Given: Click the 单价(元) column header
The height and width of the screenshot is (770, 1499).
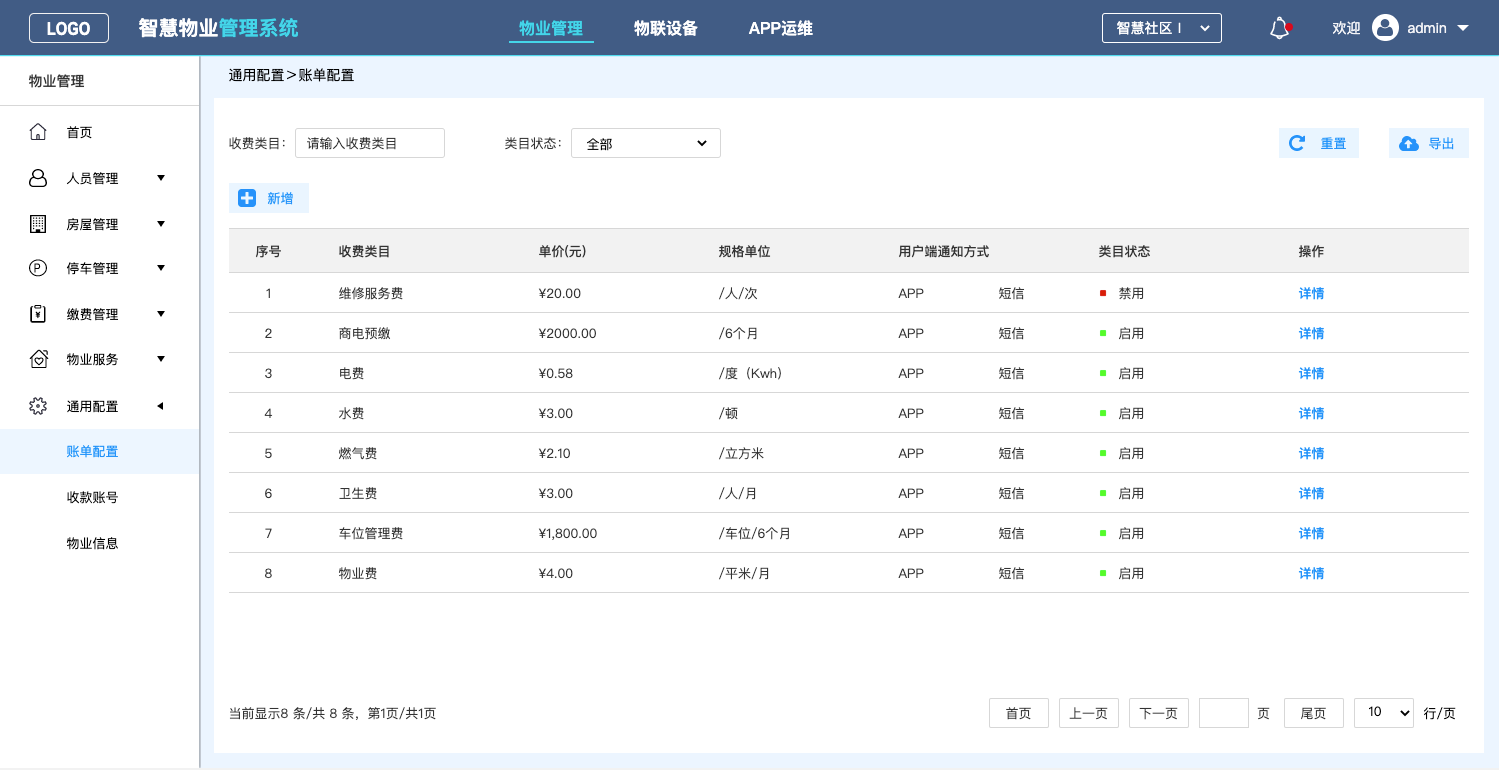Looking at the screenshot, I should 562,251.
